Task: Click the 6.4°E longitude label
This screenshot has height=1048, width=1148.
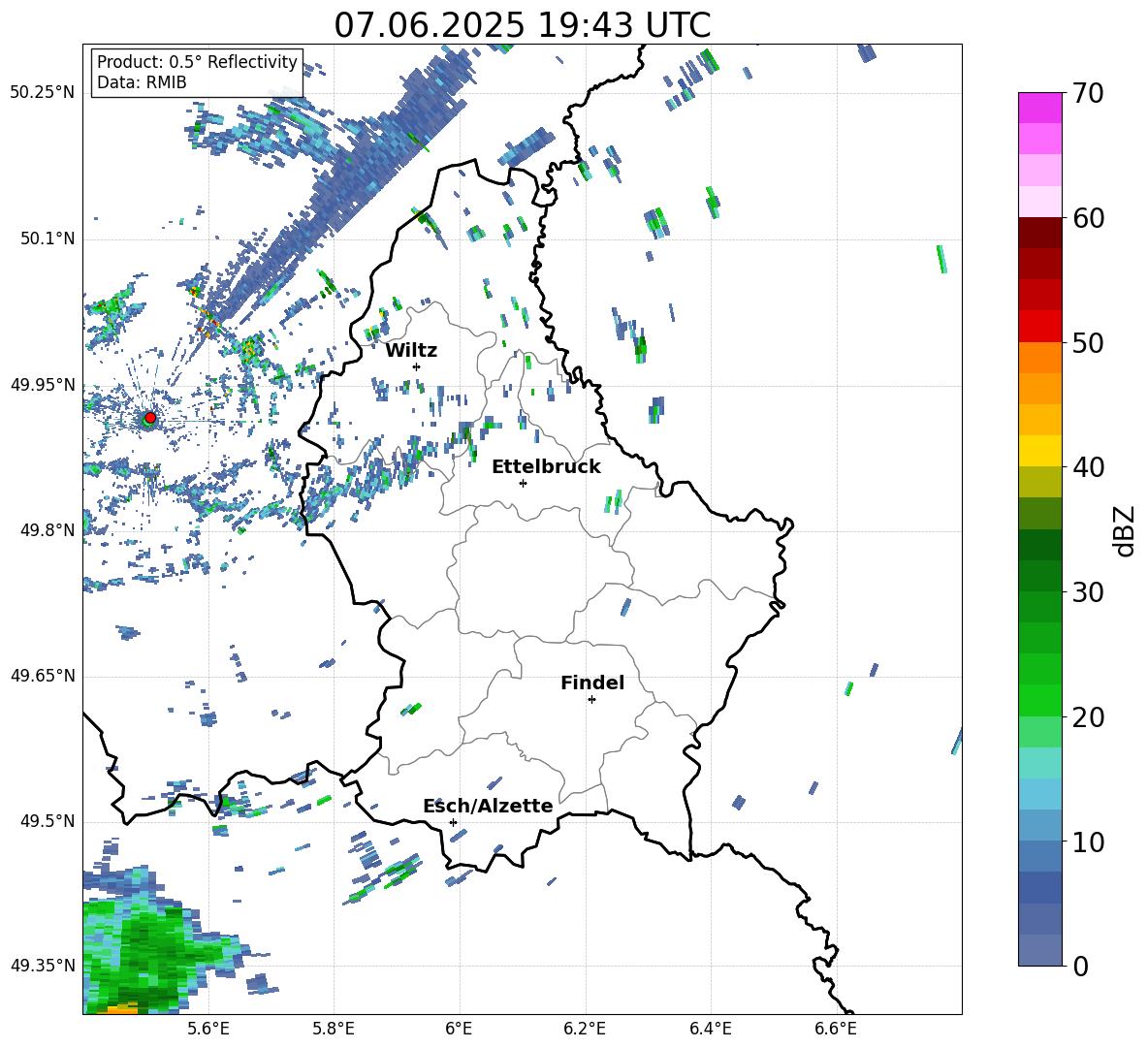Action: pyautogui.click(x=710, y=1029)
